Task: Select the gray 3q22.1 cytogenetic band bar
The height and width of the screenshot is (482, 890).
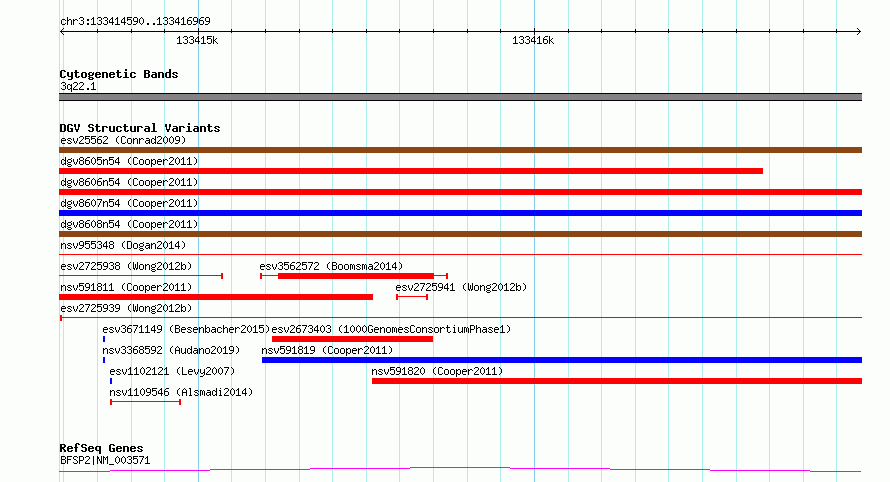Action: [460, 97]
